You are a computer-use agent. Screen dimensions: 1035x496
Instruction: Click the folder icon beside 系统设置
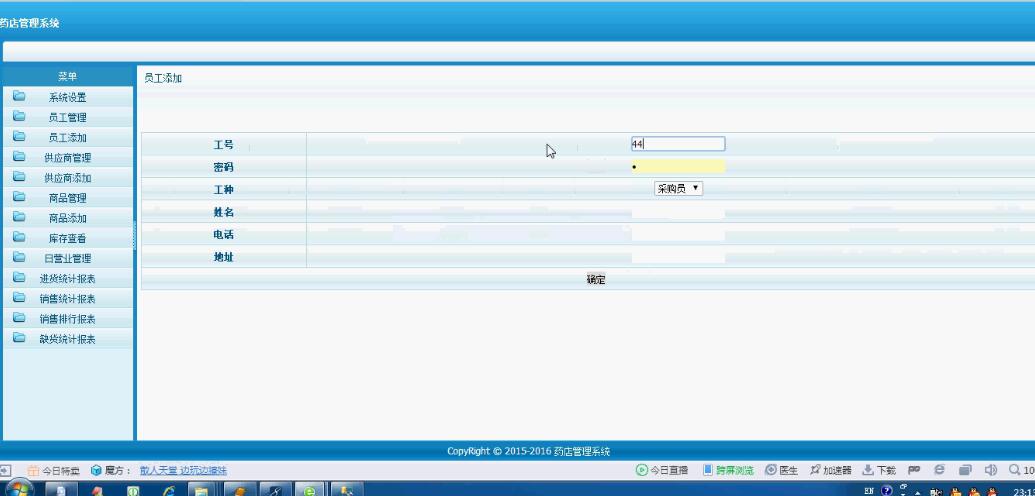click(x=19, y=96)
